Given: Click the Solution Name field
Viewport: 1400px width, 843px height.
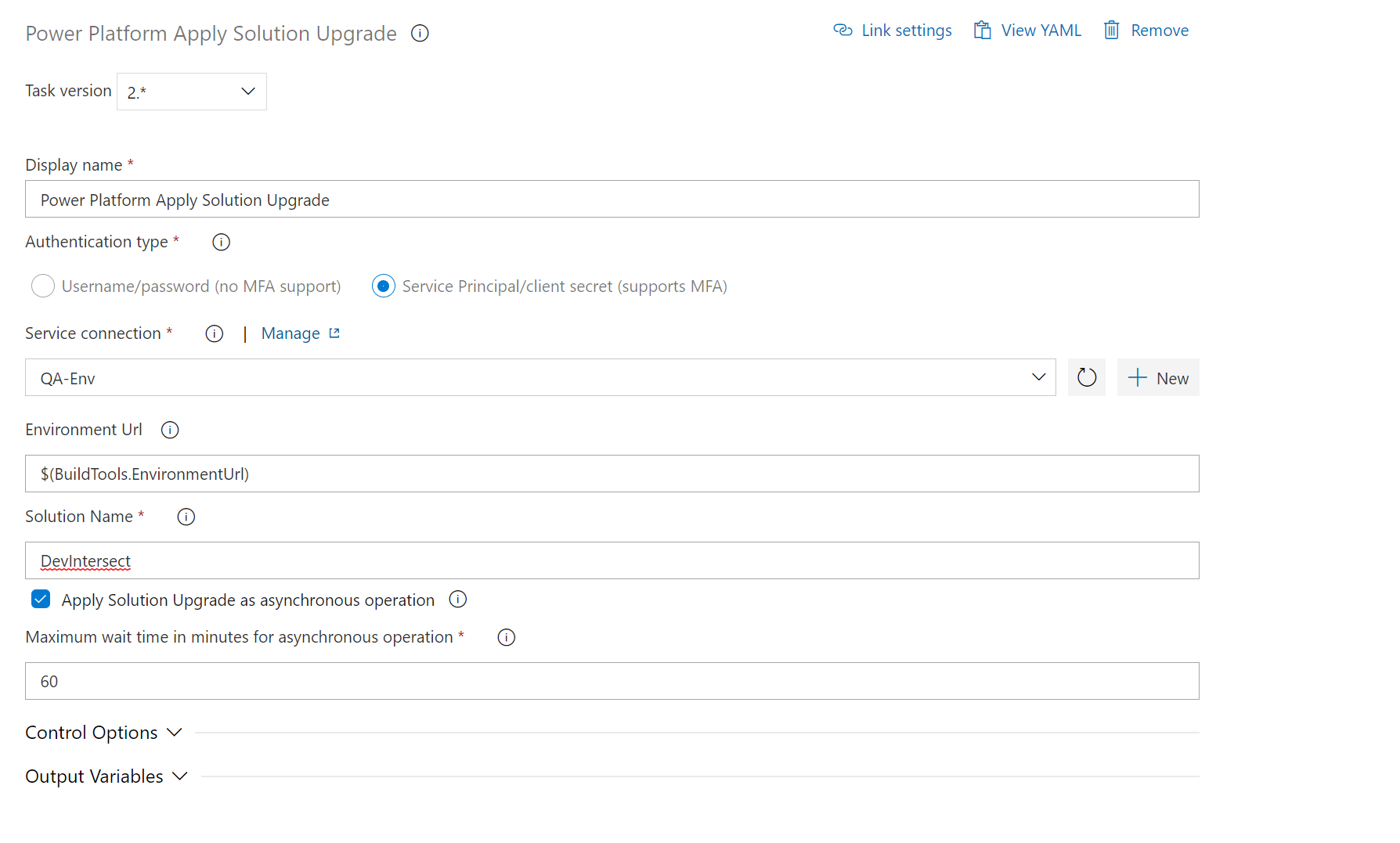Looking at the screenshot, I should click(611, 560).
